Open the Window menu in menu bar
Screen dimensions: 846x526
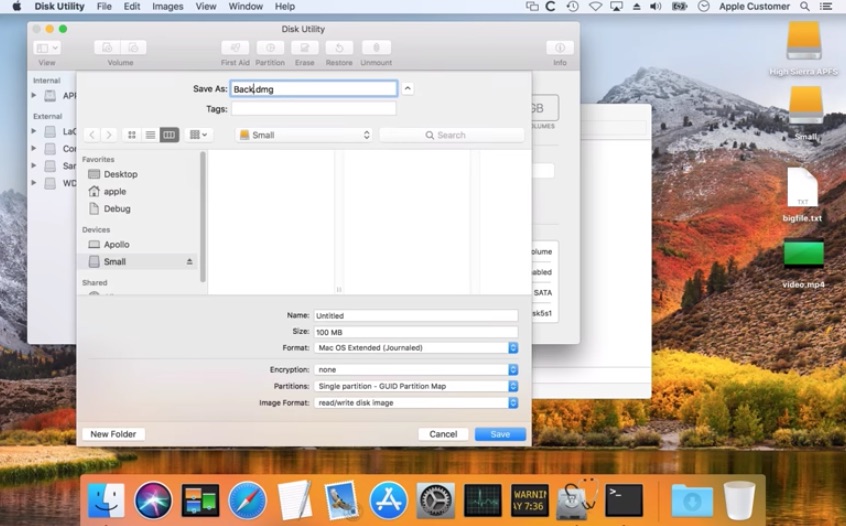point(245,7)
